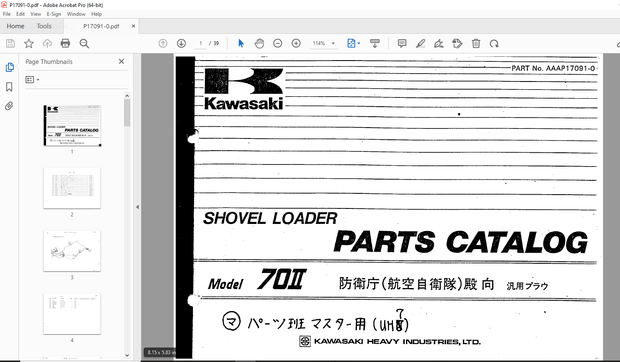Screen dimensions: 620x362
Task: Click the thumbnail scrollbar down arrow
Action: [x=127, y=355]
